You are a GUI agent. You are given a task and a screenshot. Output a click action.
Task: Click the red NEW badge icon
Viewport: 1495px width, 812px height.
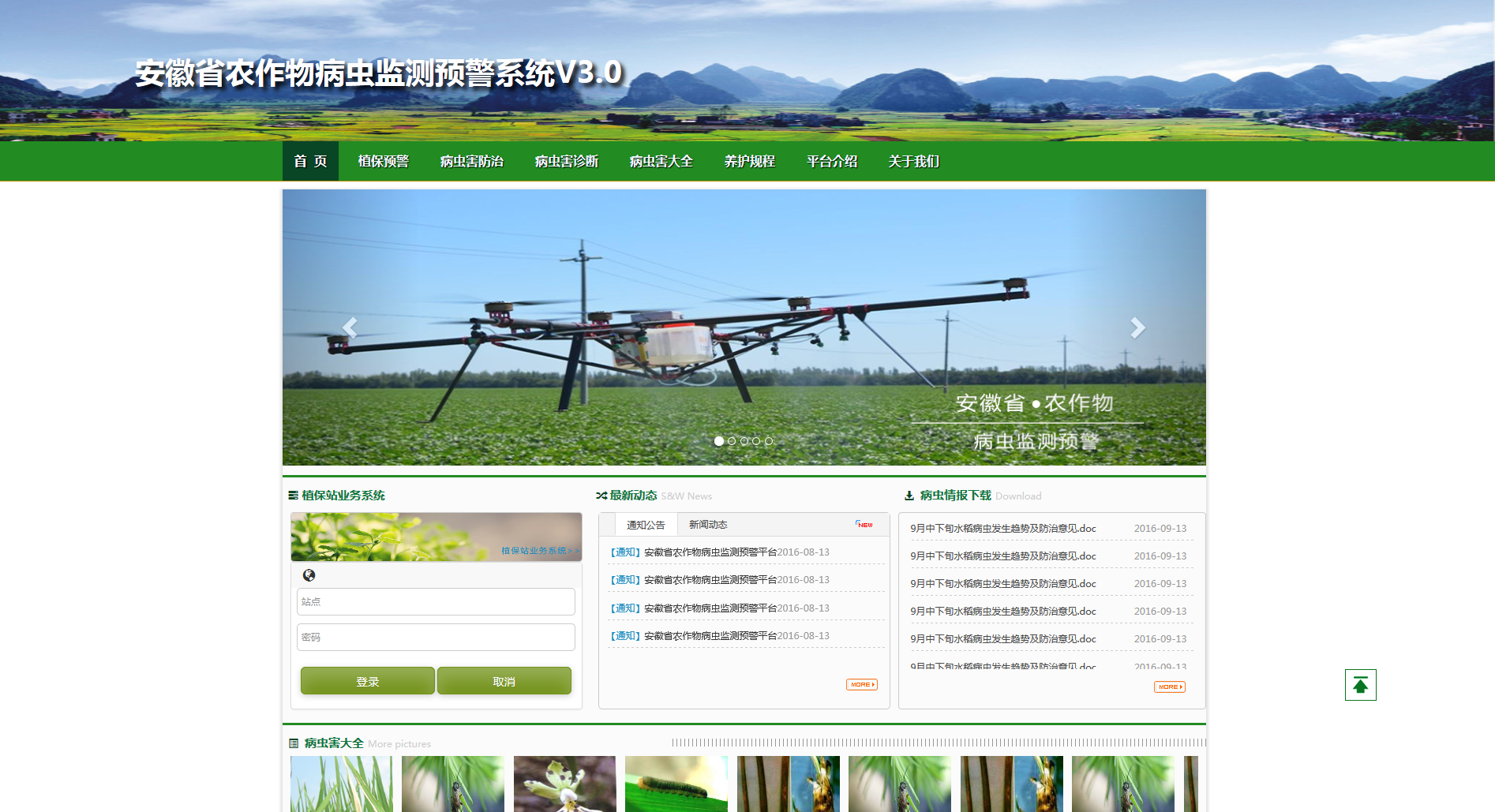tap(864, 525)
